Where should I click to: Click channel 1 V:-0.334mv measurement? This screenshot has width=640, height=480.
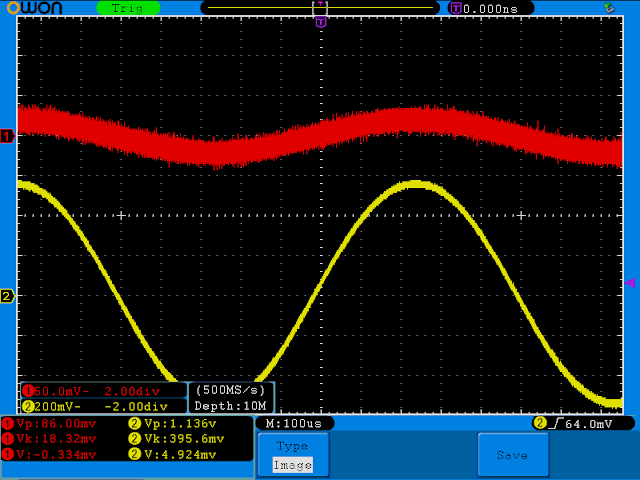49,454
